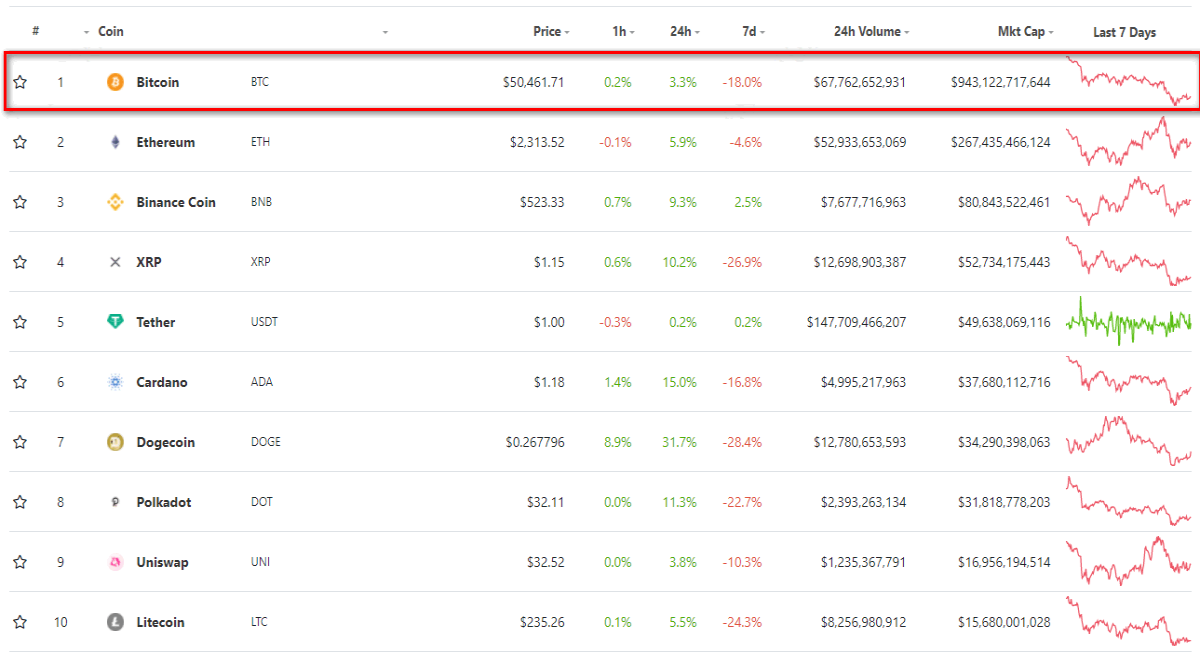Screen dimensions: 1200x656
Task: Open the Cardano coin name link
Action: click(x=162, y=382)
